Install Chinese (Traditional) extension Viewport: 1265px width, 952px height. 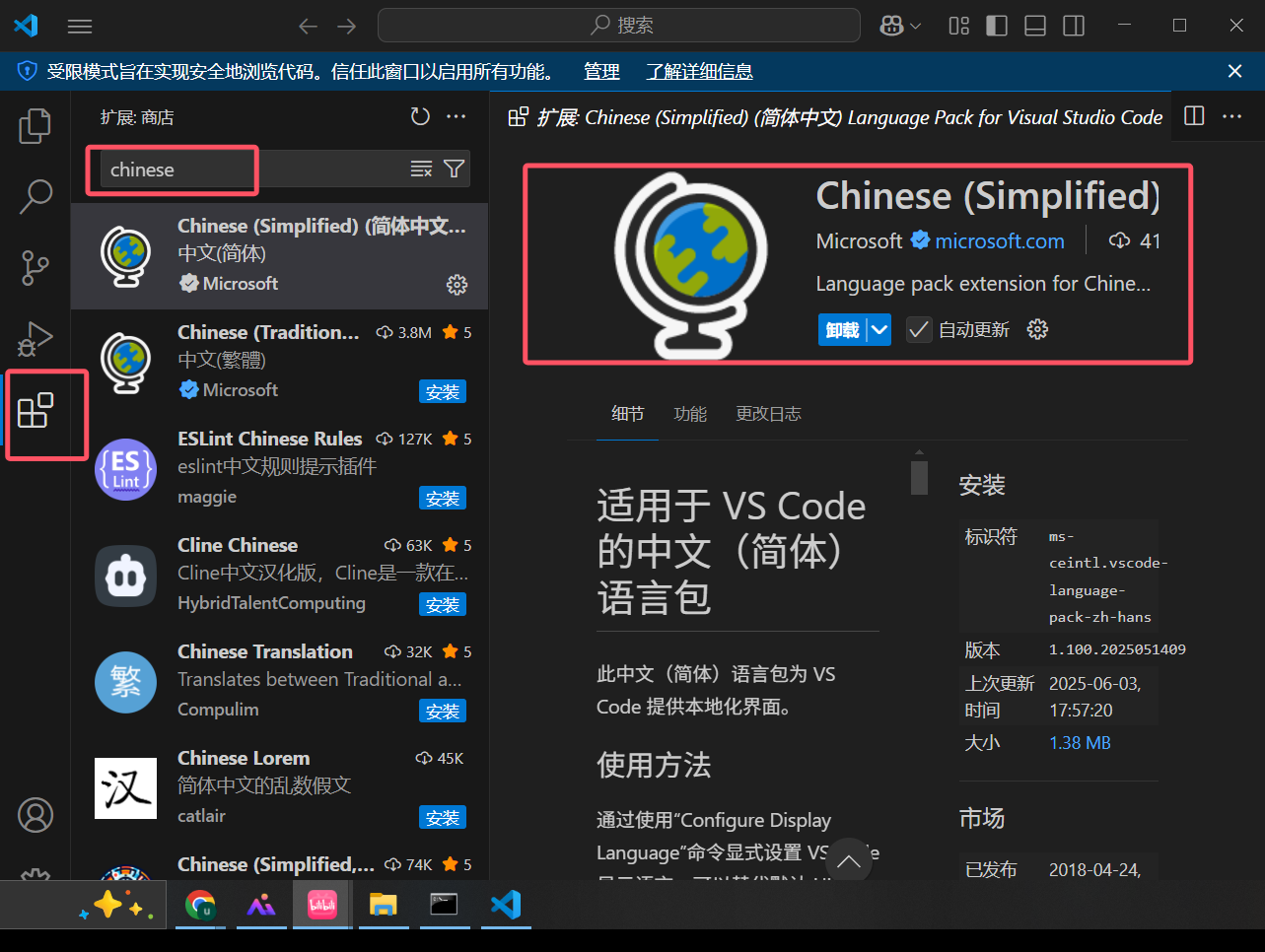[443, 392]
